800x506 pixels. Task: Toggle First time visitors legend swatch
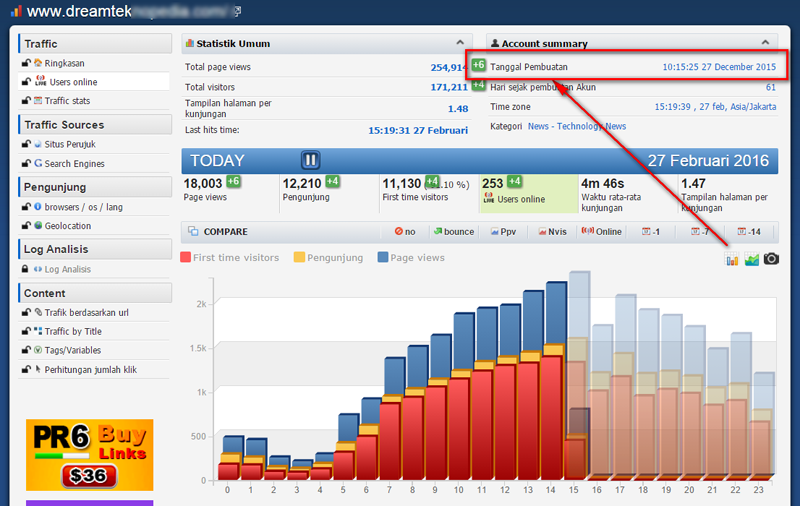(186, 258)
